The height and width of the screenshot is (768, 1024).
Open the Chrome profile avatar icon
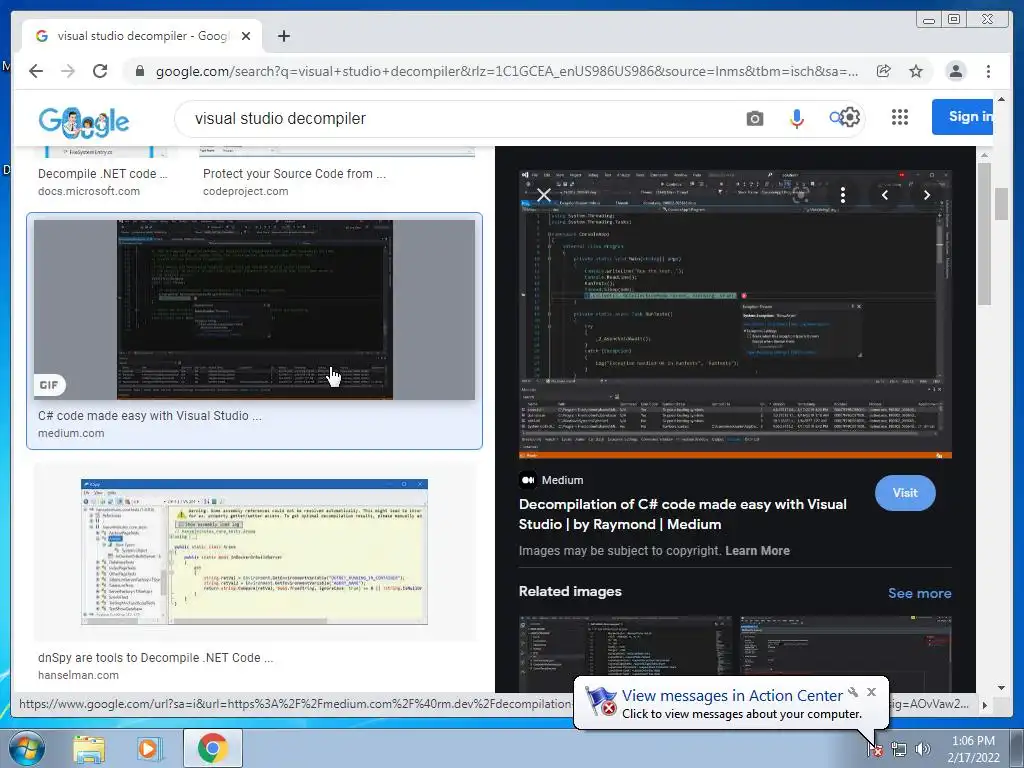tap(955, 71)
